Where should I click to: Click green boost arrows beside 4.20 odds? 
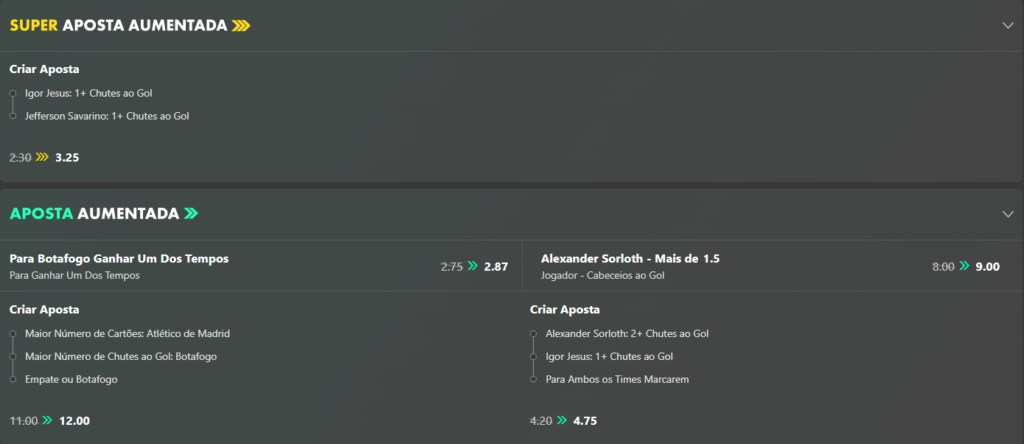point(562,421)
